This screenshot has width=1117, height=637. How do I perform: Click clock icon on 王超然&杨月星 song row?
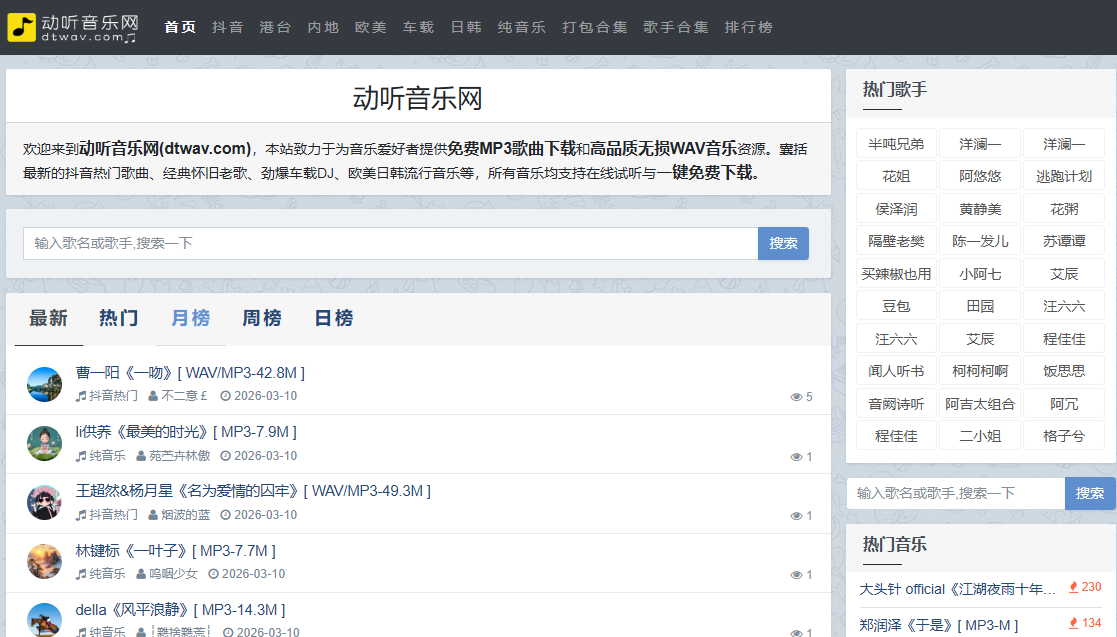(x=225, y=515)
